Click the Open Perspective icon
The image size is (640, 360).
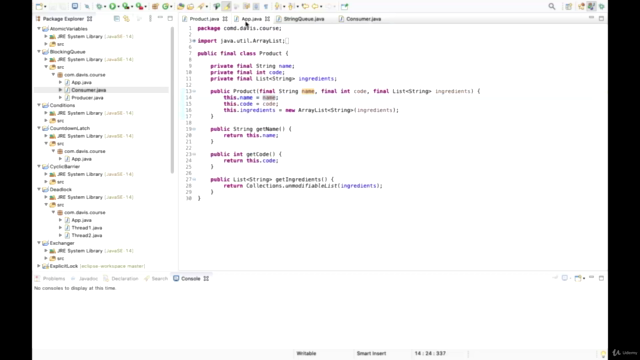(x=569, y=7)
